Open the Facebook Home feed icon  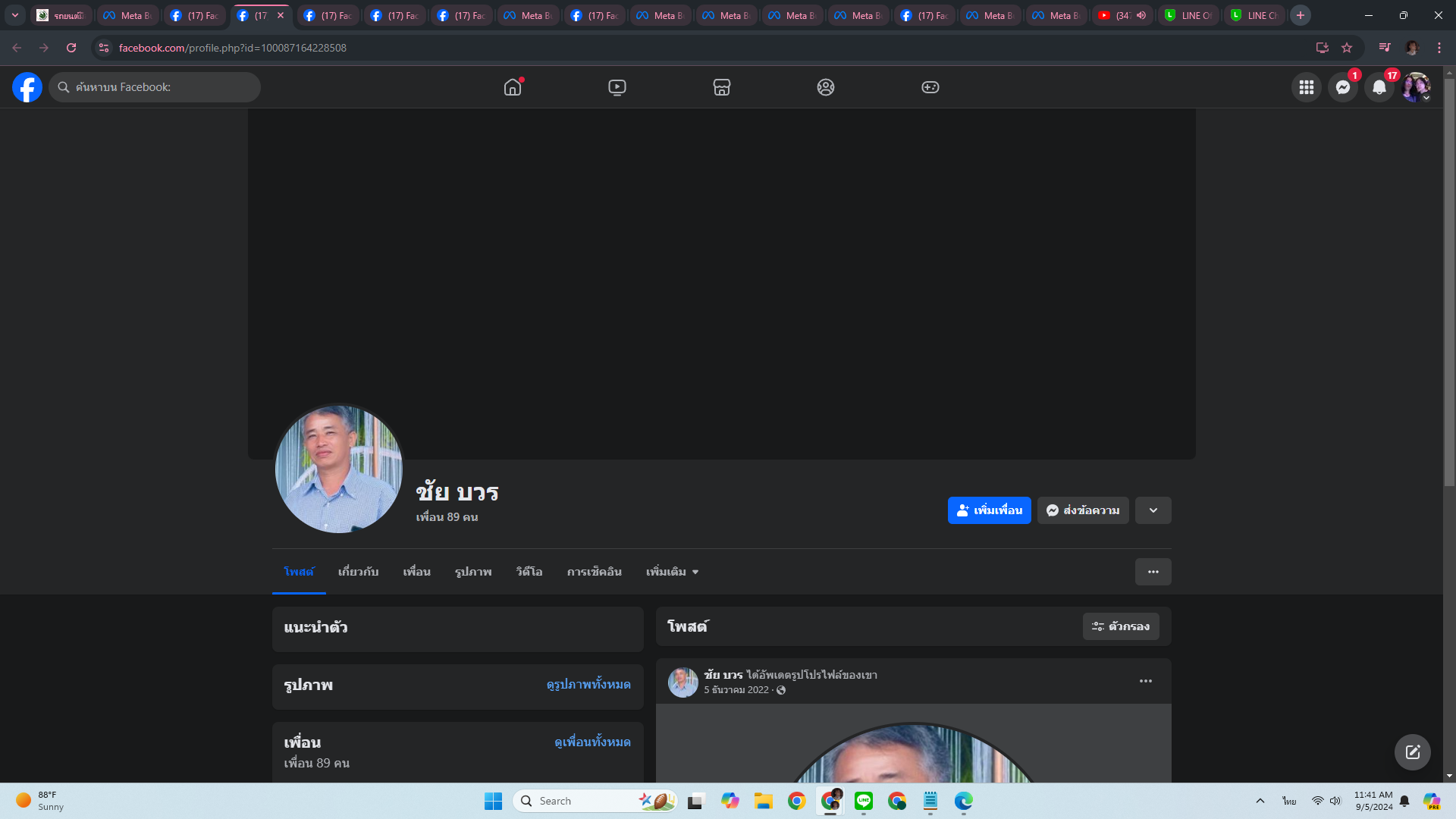tap(513, 87)
